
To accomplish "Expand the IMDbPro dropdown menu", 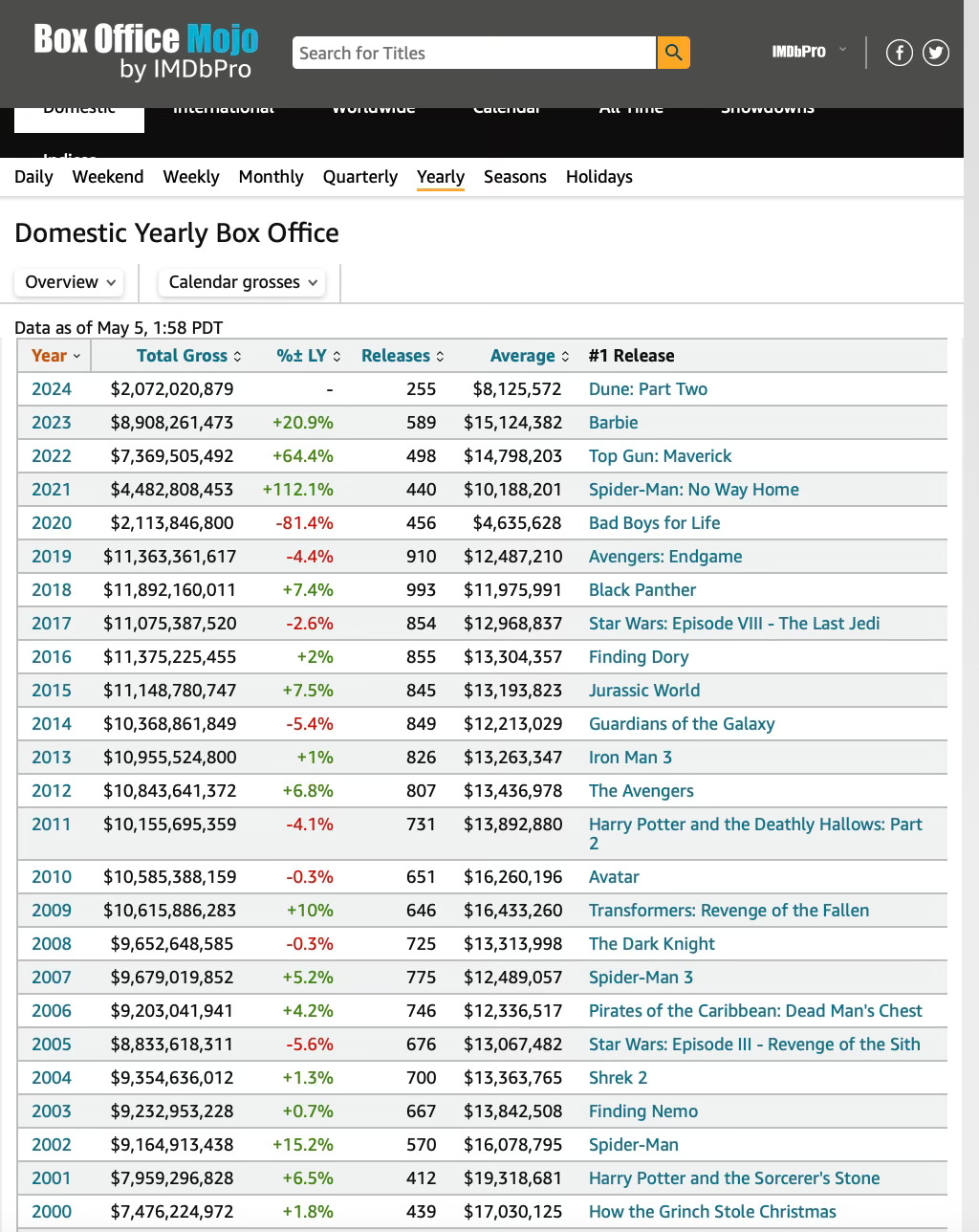I will point(809,51).
